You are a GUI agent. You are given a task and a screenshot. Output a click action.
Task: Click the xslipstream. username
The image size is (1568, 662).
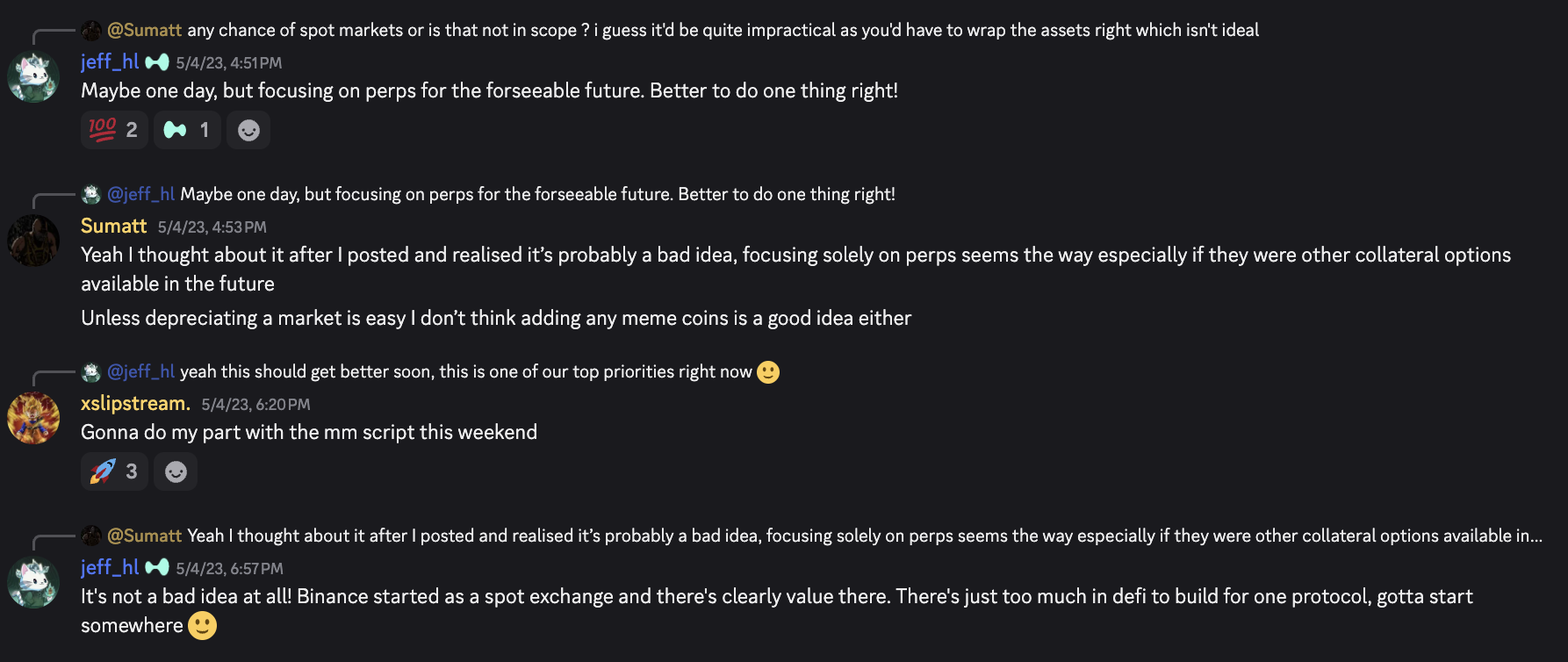pyautogui.click(x=135, y=403)
